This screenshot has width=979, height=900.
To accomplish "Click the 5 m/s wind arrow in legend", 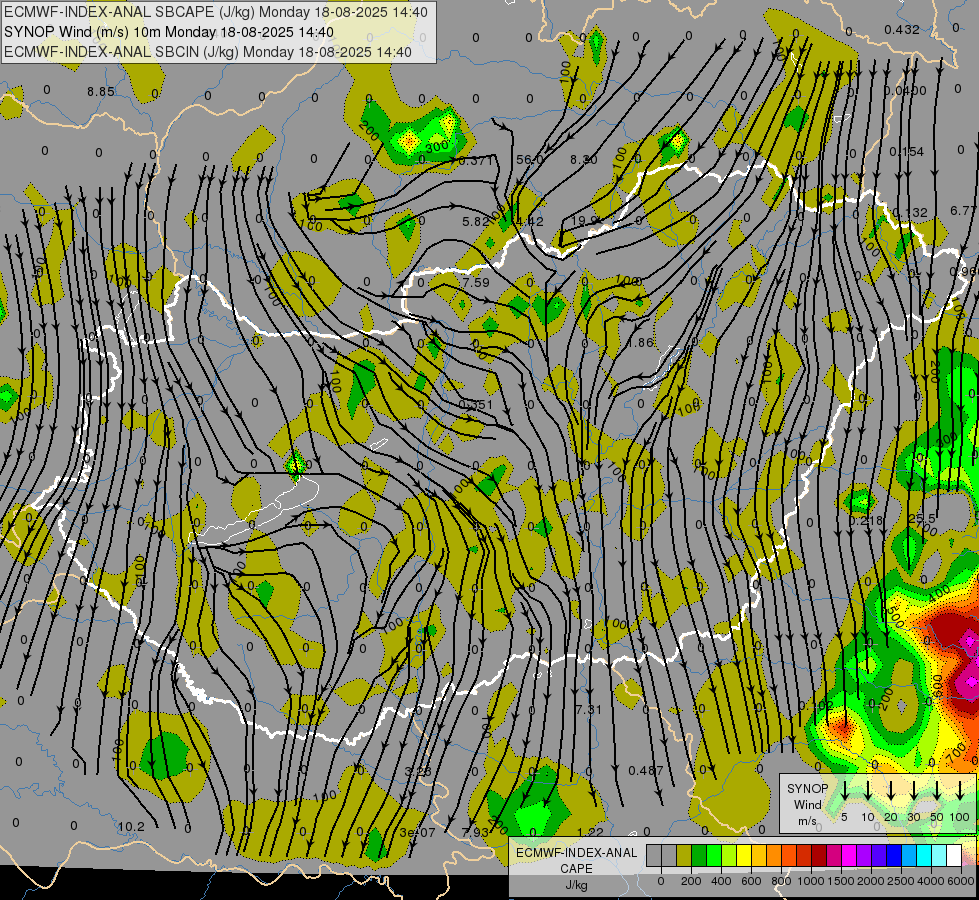I will coord(845,791).
